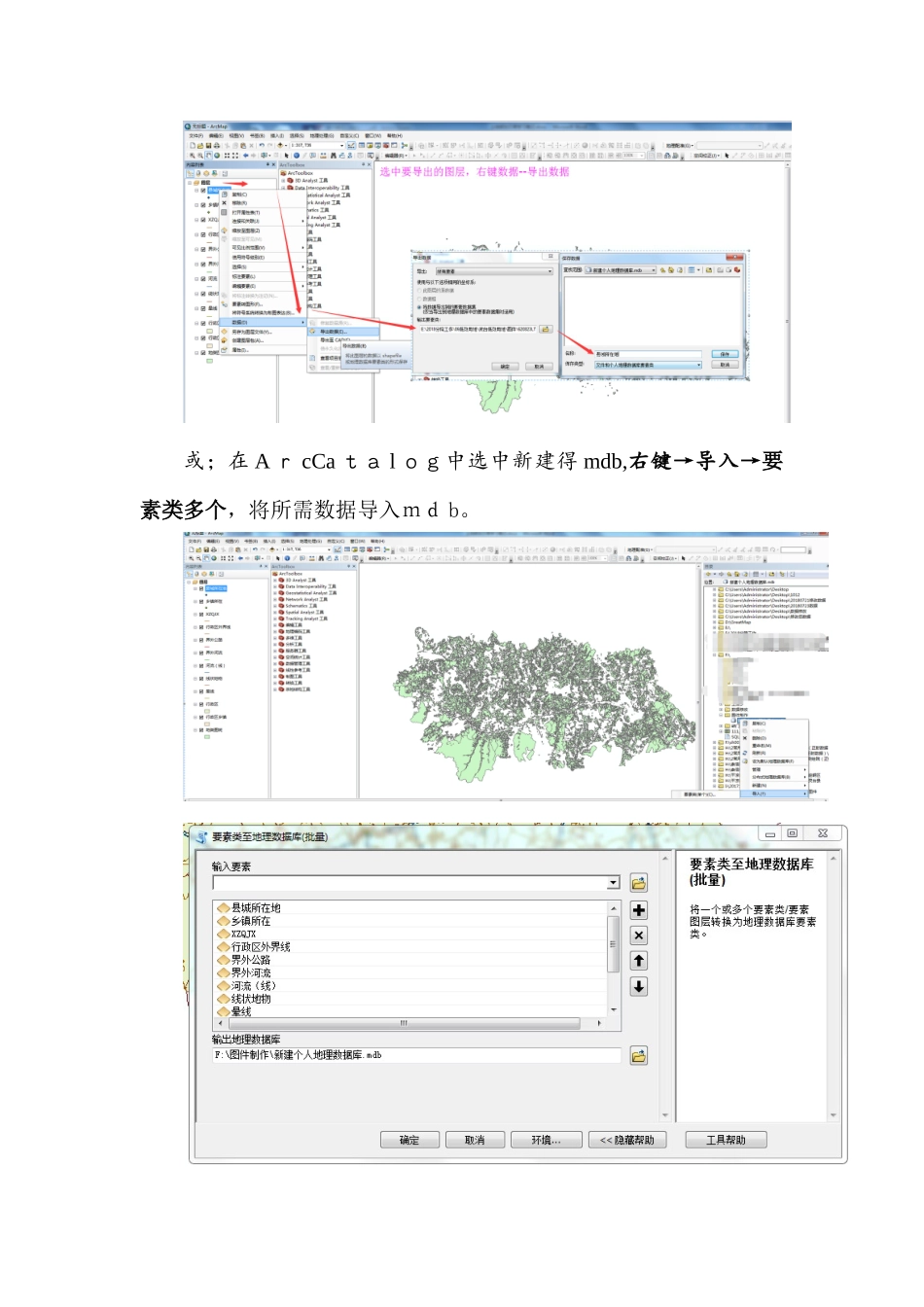The width and height of the screenshot is (924, 1307).
Task: Open the input features folder browse icon
Action: [x=638, y=883]
